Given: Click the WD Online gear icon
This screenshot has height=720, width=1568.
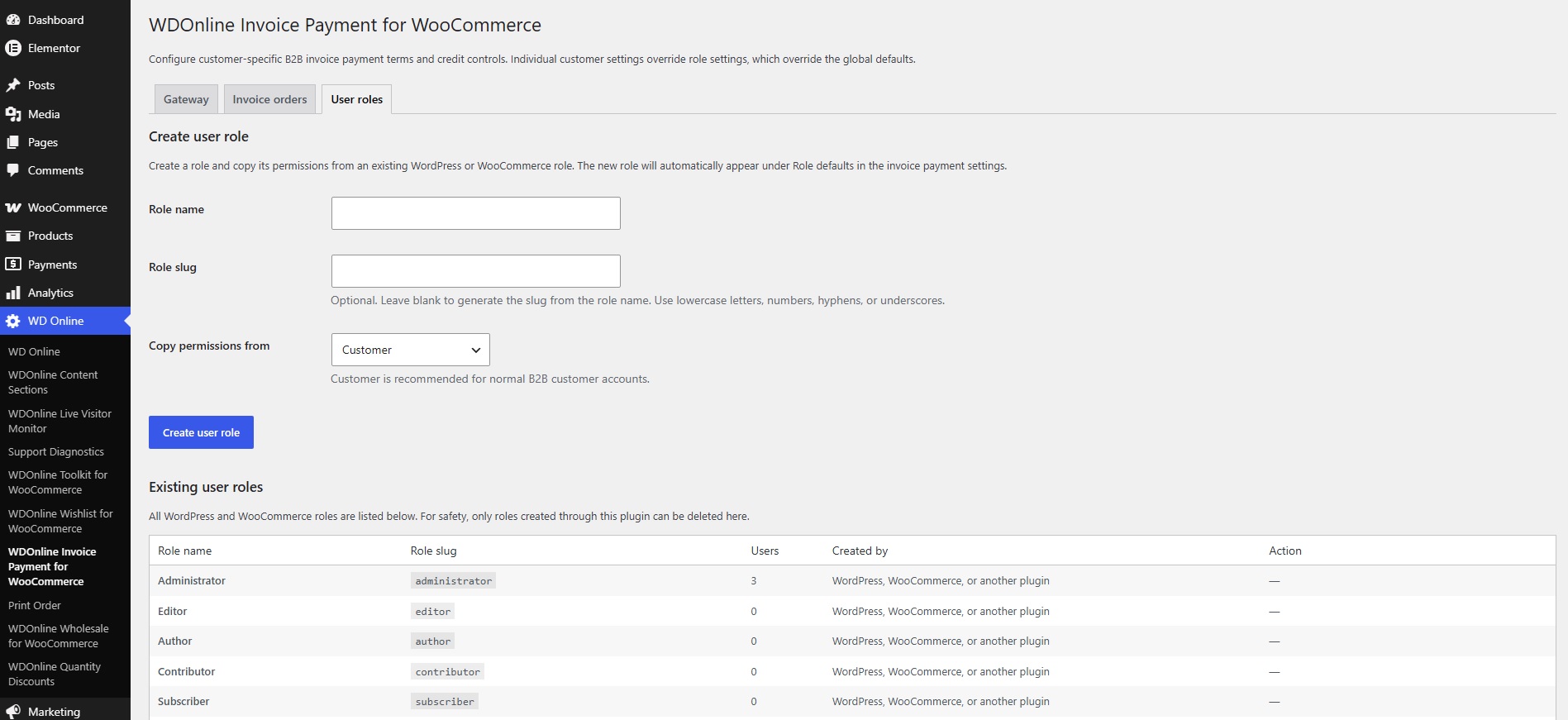Looking at the screenshot, I should [x=13, y=321].
